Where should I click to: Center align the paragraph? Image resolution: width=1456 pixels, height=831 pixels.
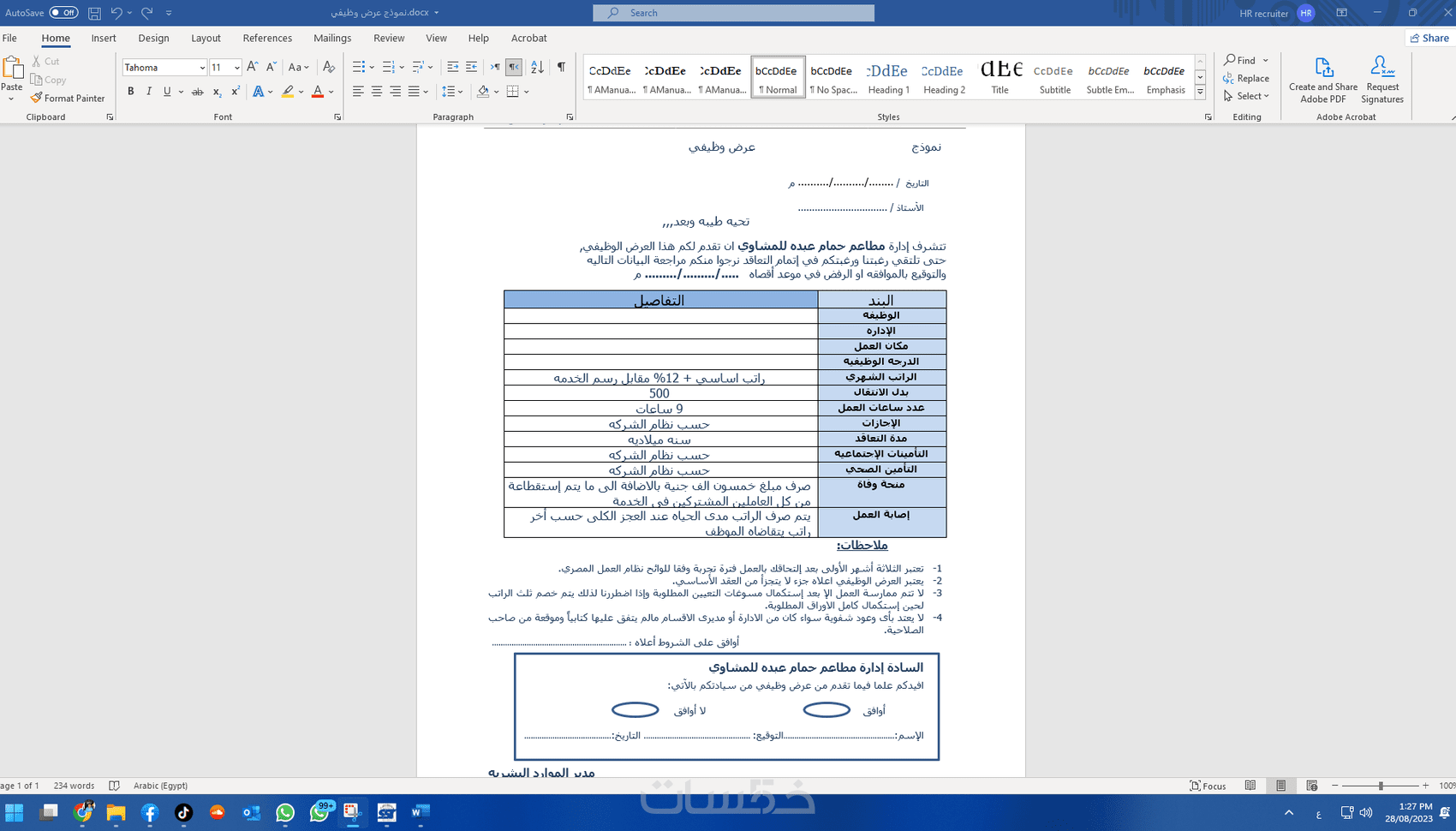coord(377,92)
